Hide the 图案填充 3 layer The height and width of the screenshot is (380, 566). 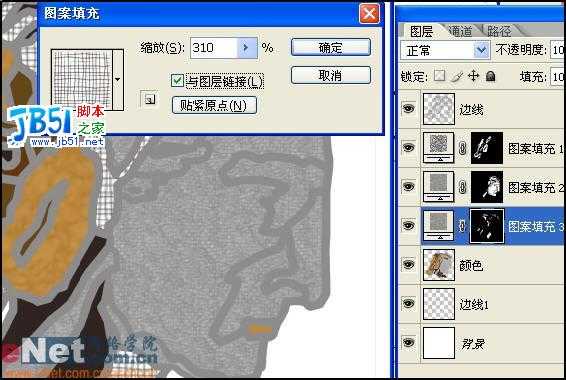click(x=408, y=225)
